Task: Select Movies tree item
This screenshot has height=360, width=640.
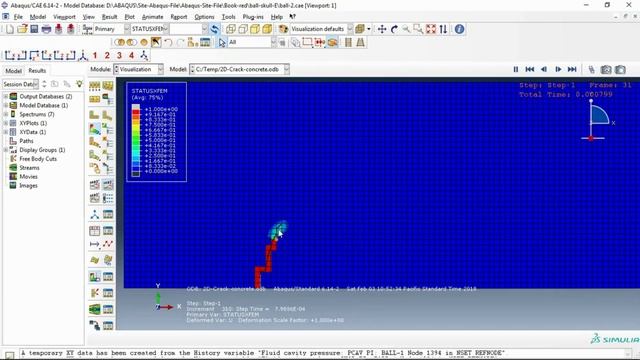Action: point(28,177)
